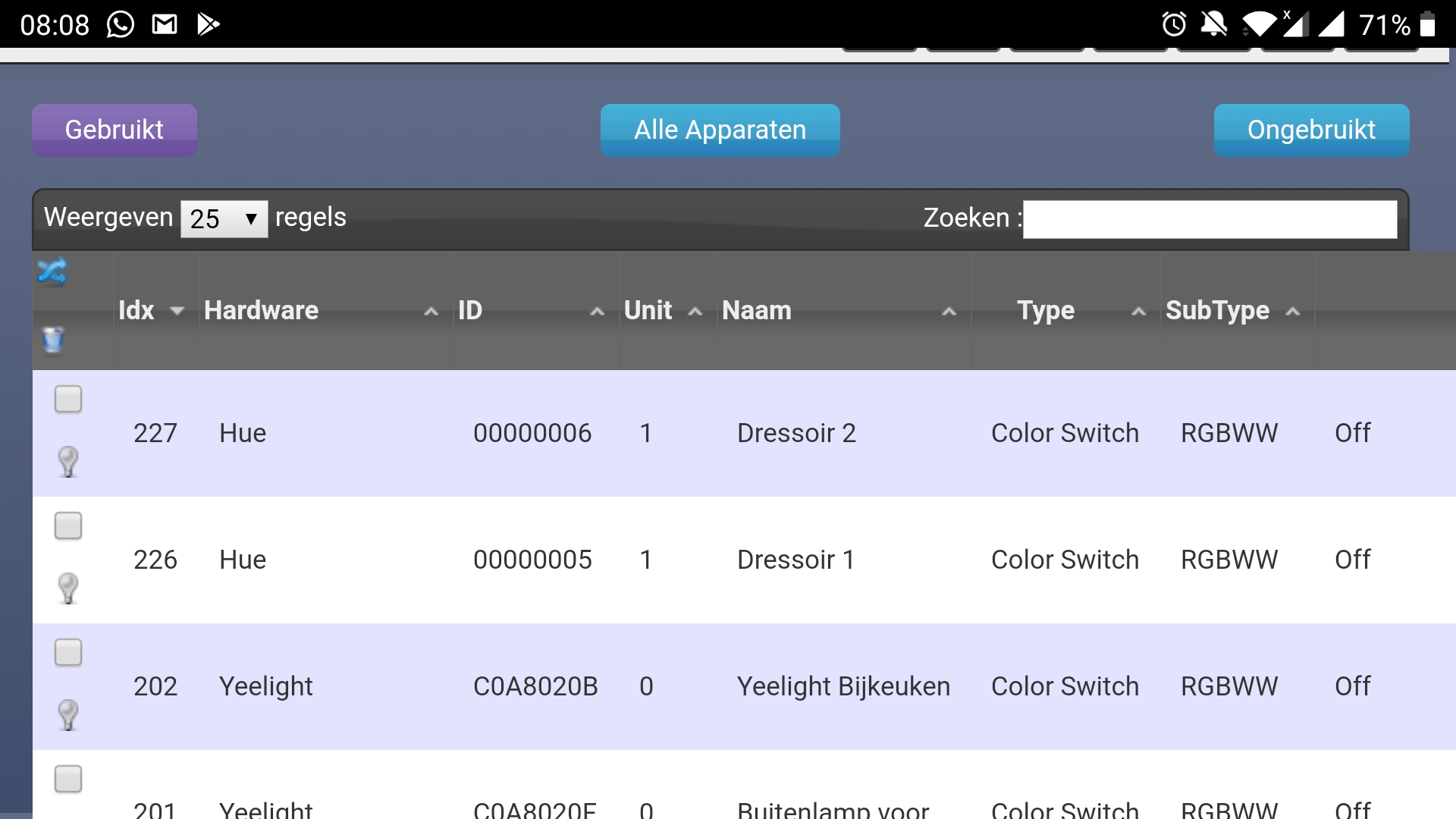Open the Gmail notification icon in status bar
This screenshot has width=1456, height=819.
point(165,24)
